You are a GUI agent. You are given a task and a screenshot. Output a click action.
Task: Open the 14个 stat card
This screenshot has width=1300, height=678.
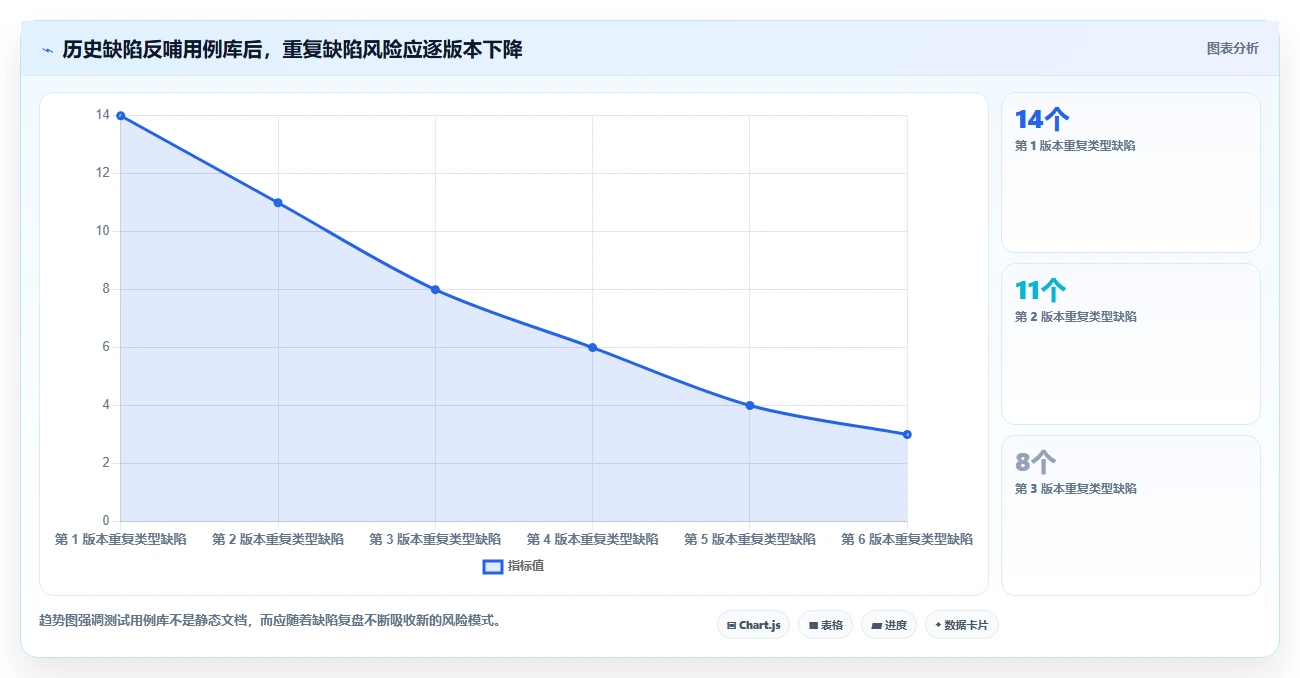tap(1130, 172)
